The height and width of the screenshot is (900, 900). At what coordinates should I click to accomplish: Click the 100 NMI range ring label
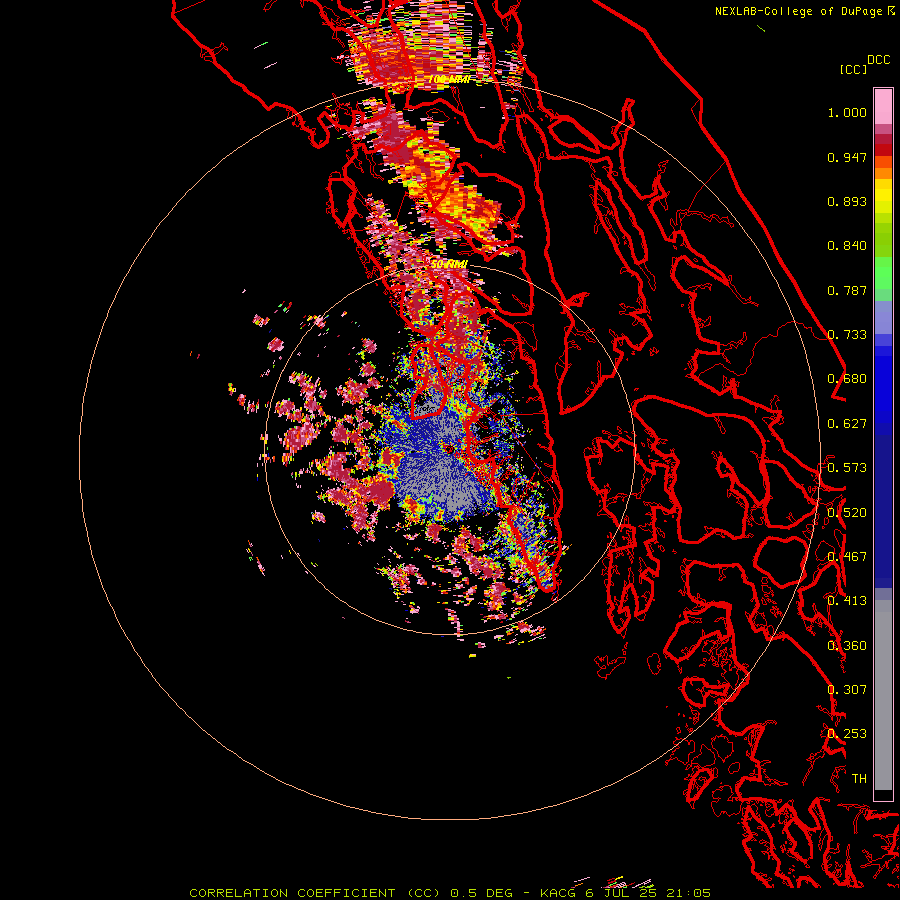coord(449,79)
